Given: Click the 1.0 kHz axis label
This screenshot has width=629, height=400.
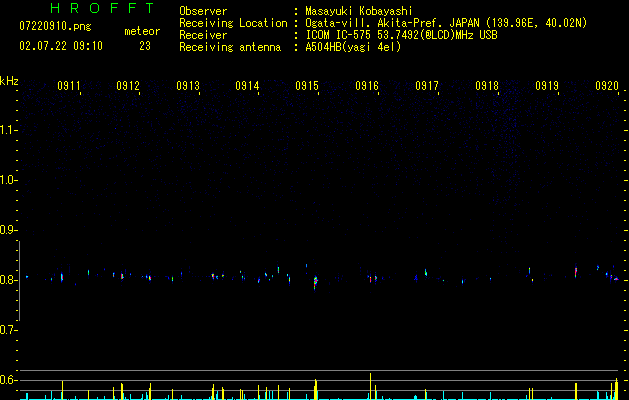Looking at the screenshot, I should pyautogui.click(x=9, y=180).
